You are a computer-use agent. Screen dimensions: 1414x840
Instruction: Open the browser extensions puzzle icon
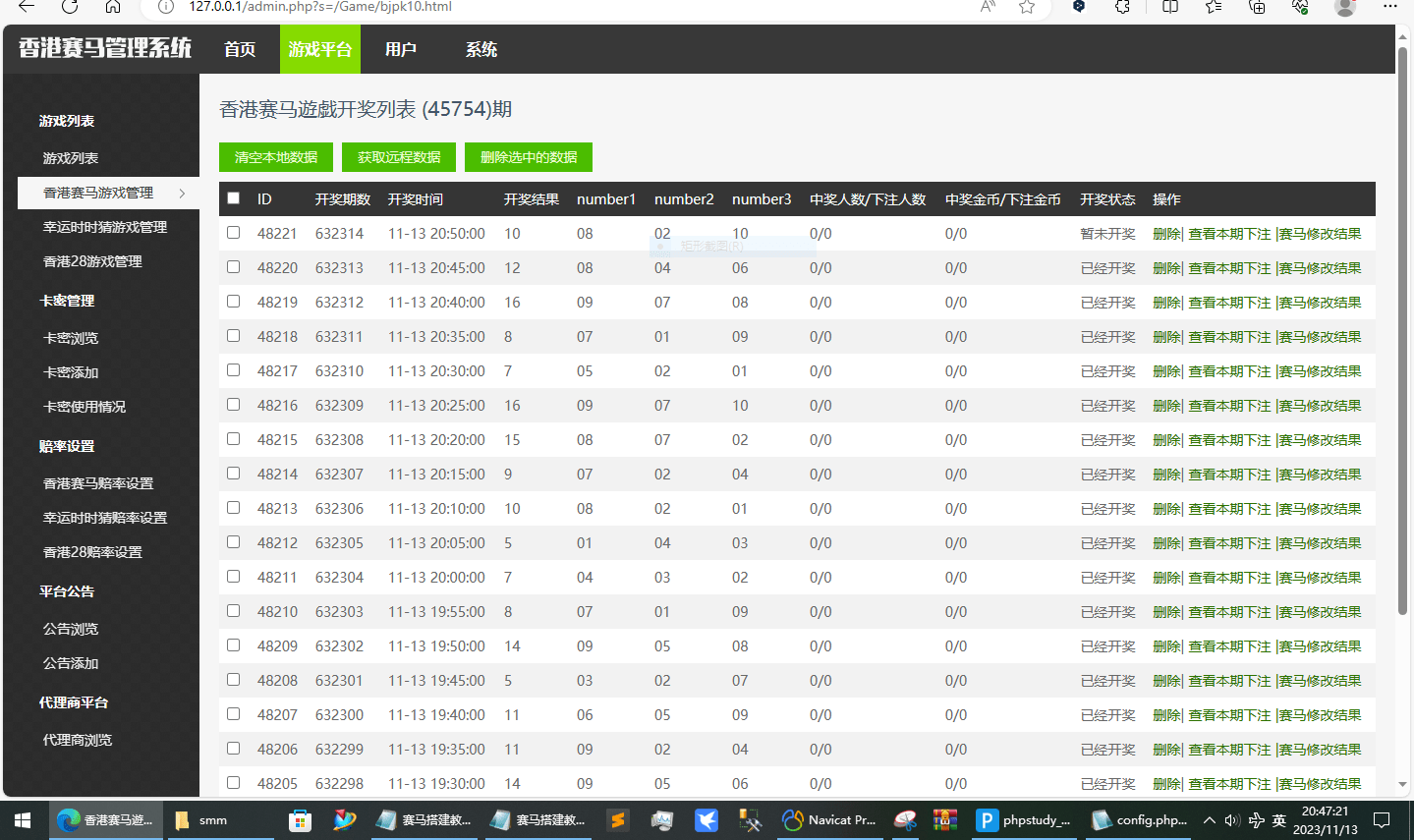tap(1122, 6)
